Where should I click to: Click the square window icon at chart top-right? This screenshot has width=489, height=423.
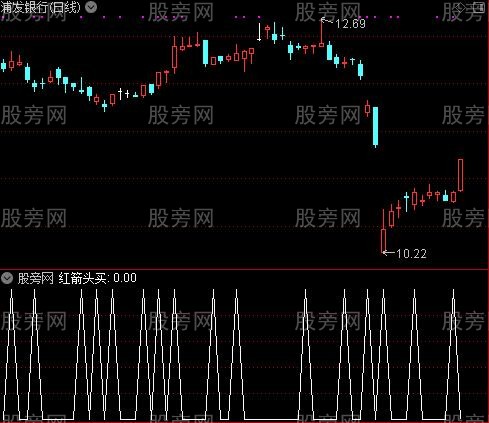[x=478, y=7]
